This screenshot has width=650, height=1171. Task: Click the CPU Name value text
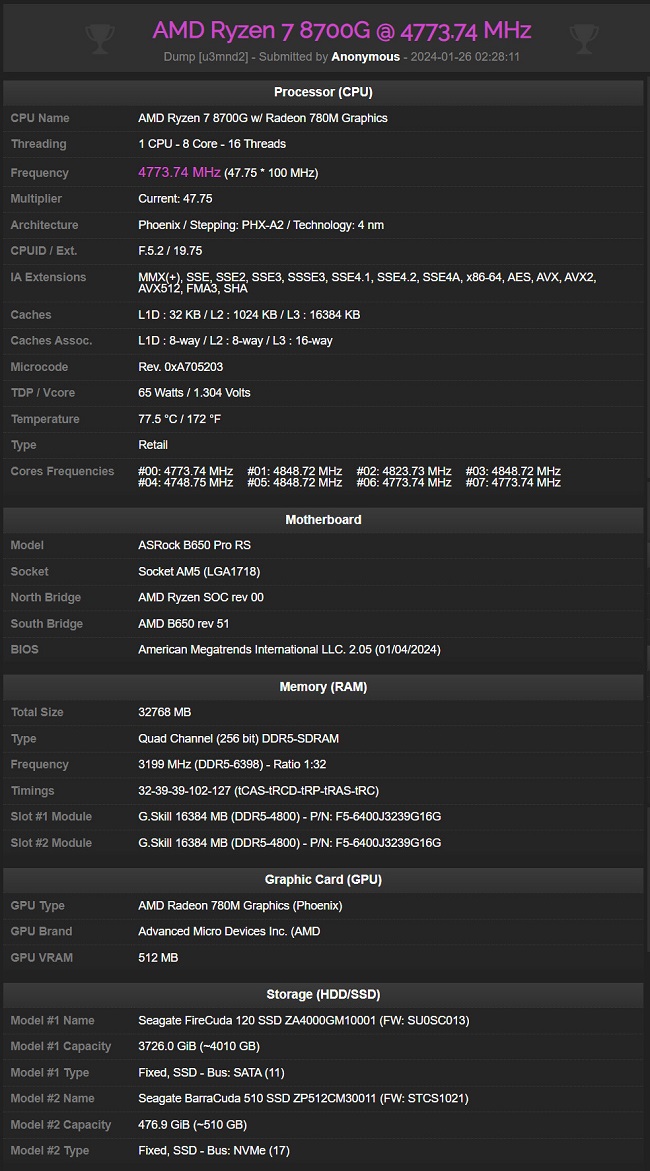[x=262, y=118]
